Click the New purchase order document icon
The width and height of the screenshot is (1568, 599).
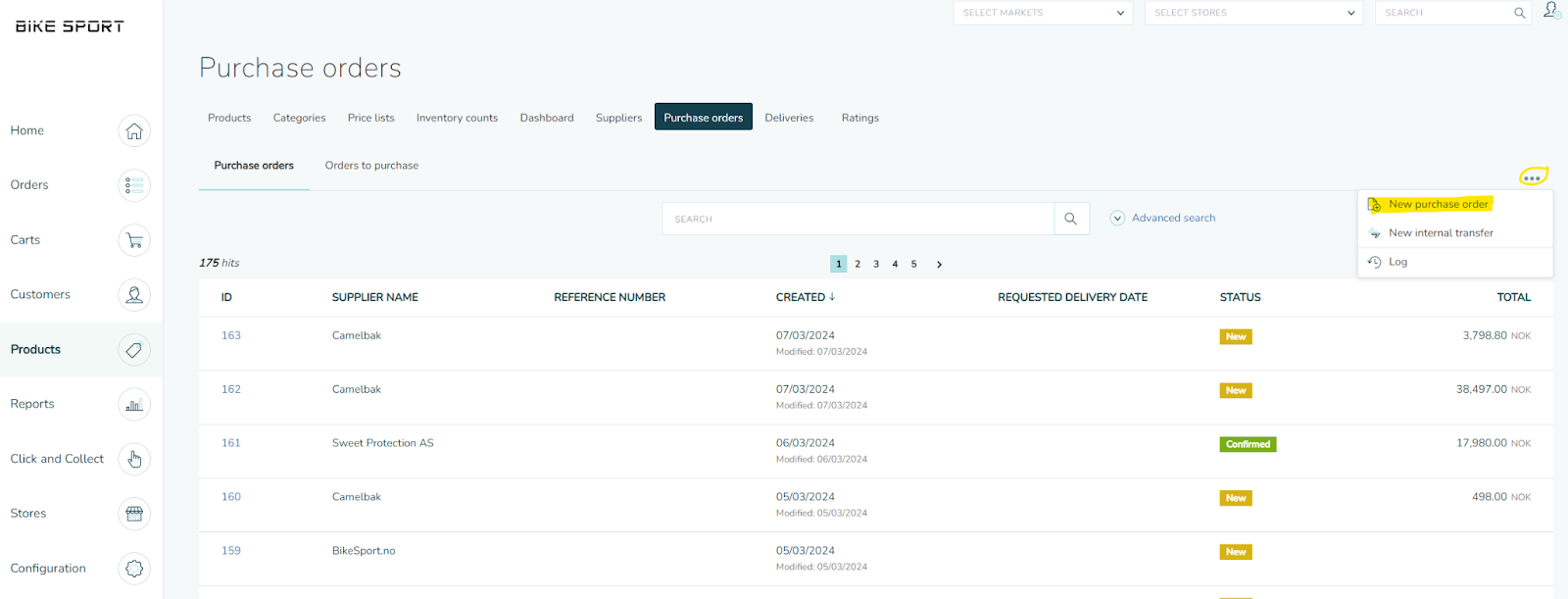tap(1375, 205)
